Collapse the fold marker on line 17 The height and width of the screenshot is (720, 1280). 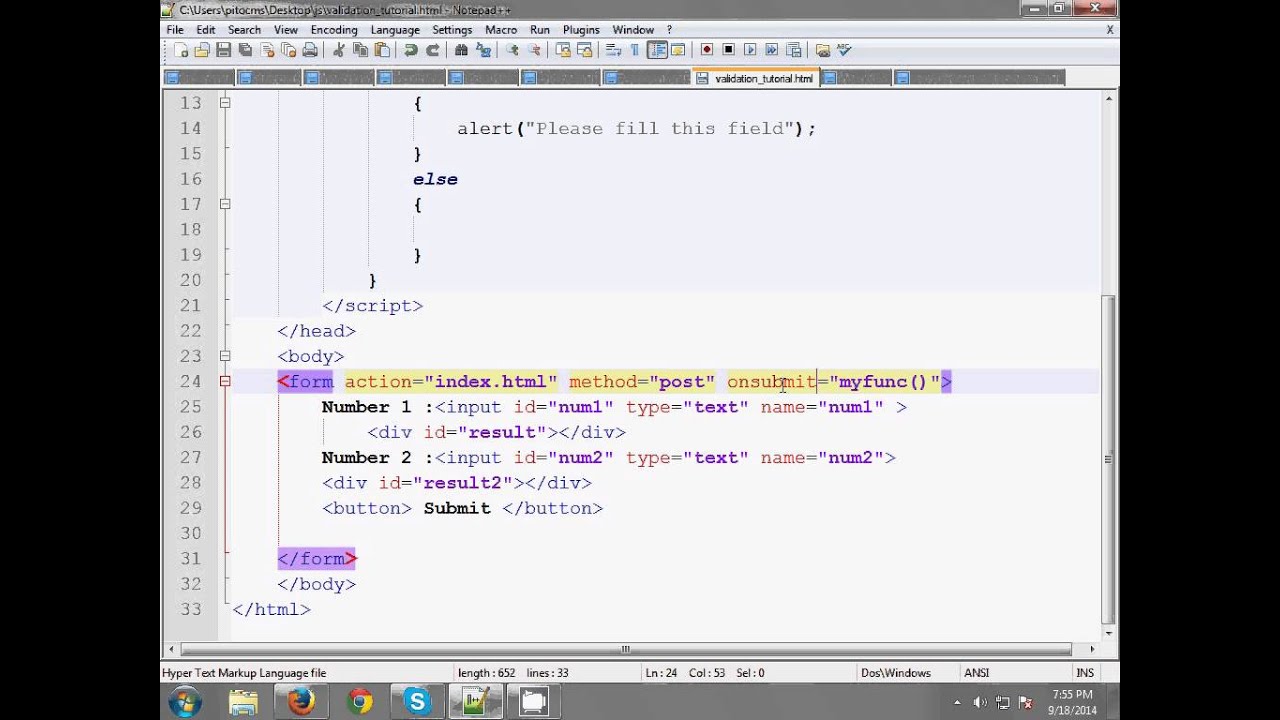tap(225, 204)
